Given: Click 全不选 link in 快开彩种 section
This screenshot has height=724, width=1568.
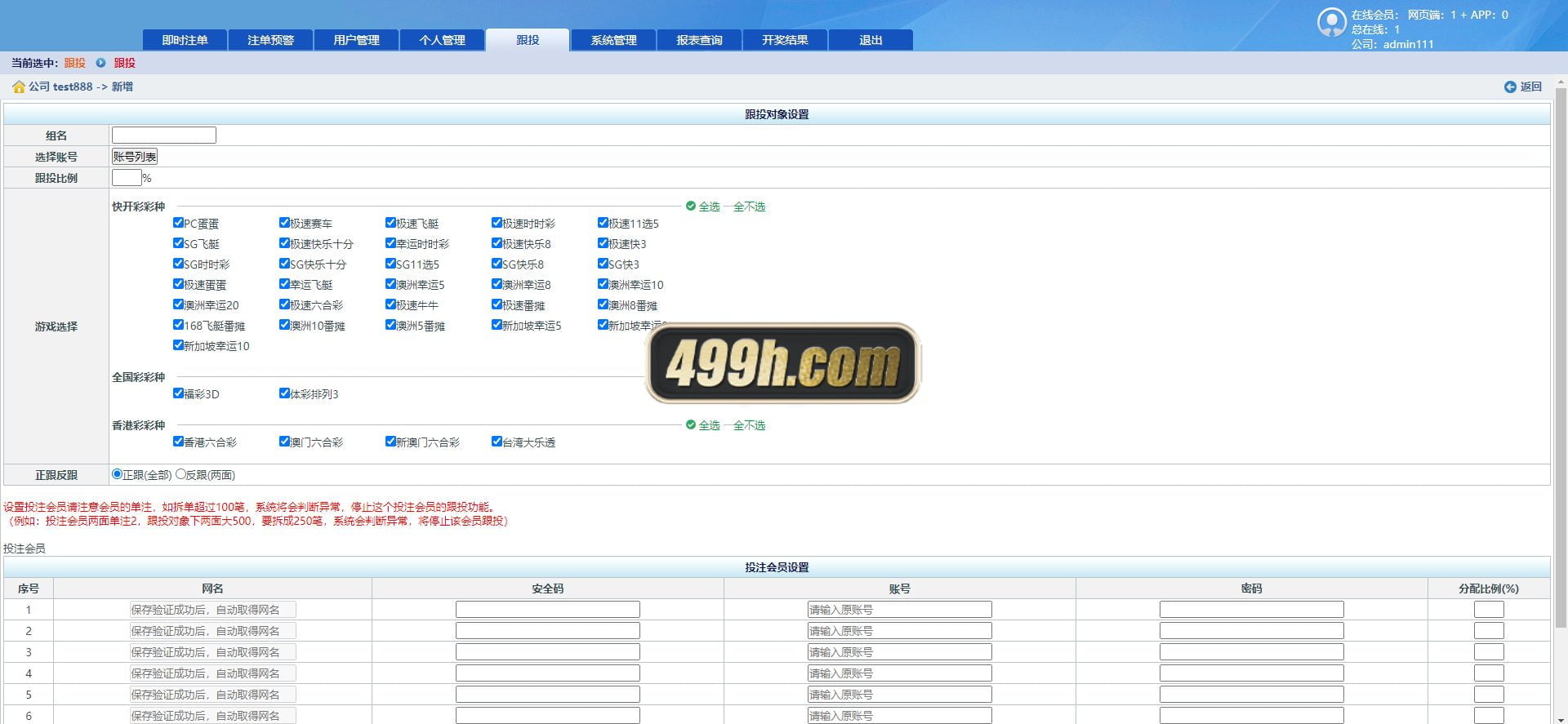Looking at the screenshot, I should [749, 207].
